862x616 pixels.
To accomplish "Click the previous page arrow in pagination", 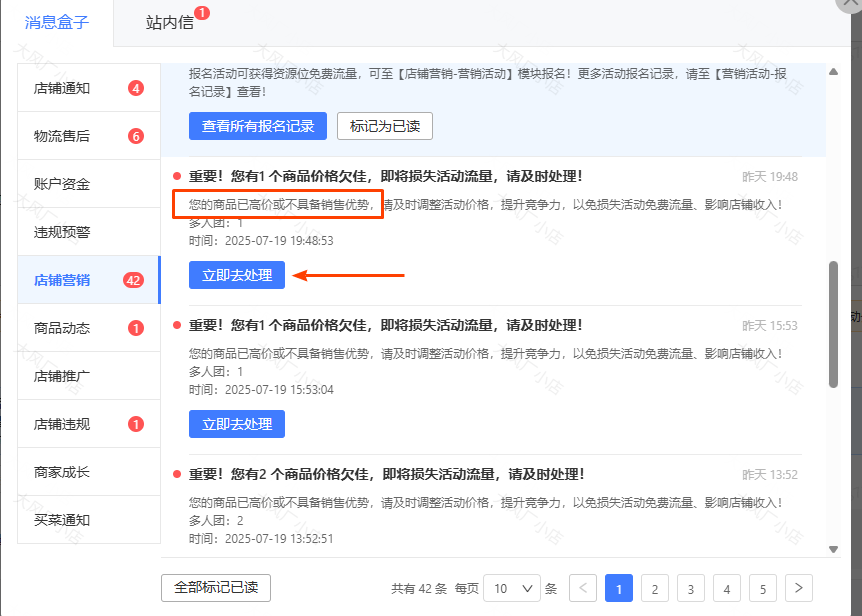I will (x=583, y=588).
